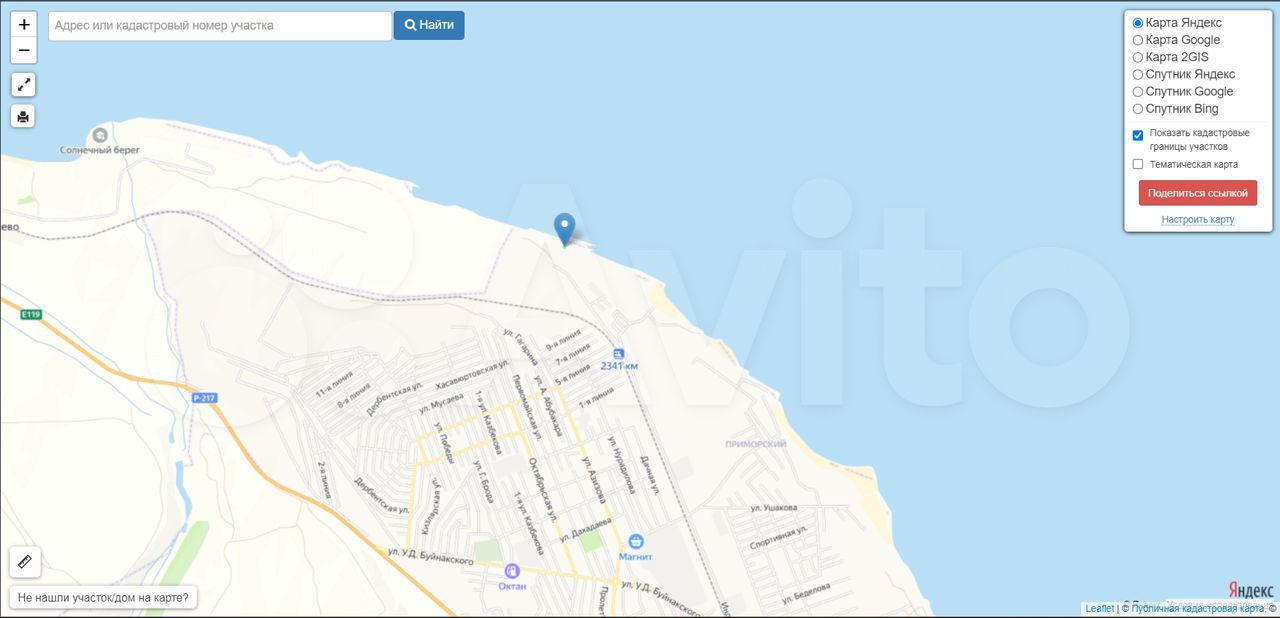This screenshot has height=618, width=1280.
Task: Choose Спутник Bing map layer
Action: point(1138,109)
